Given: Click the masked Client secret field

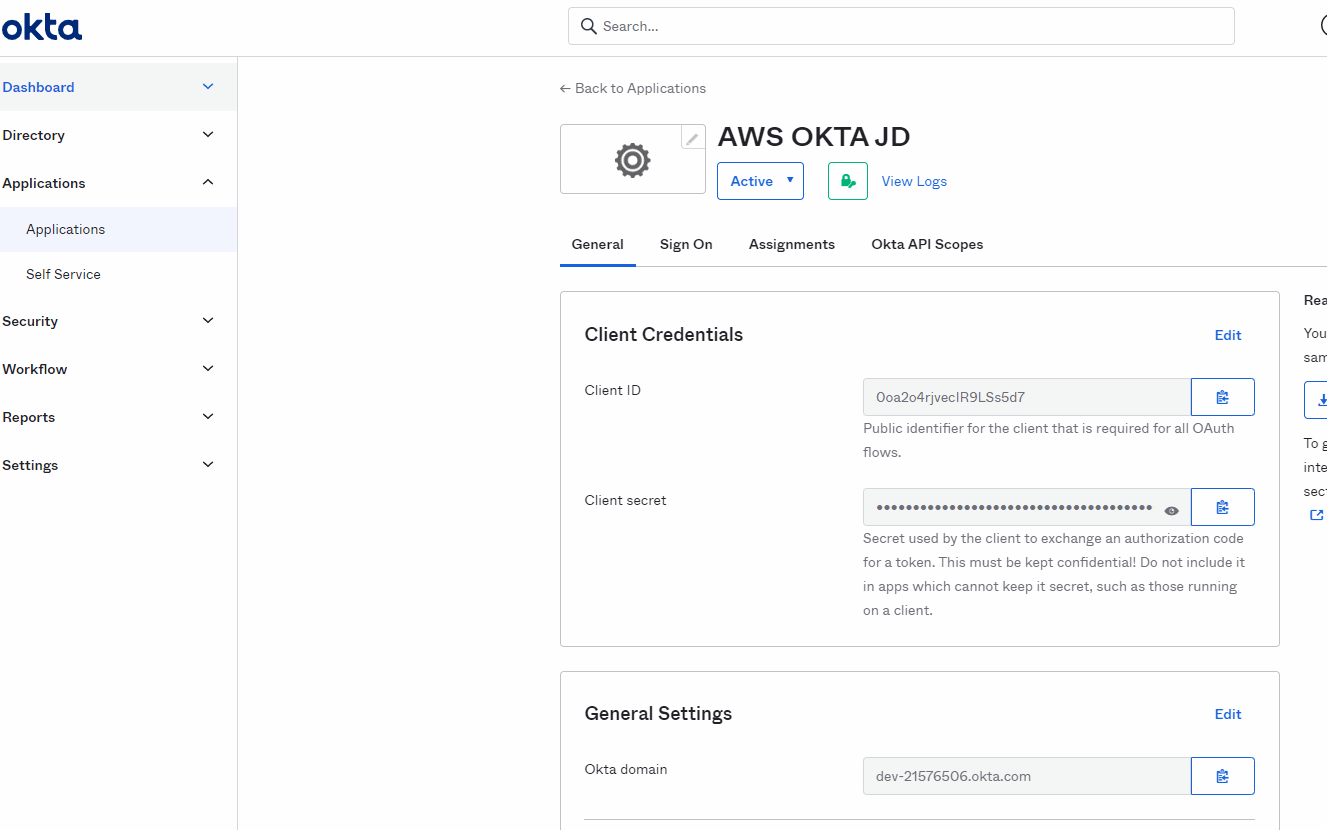Looking at the screenshot, I should [1027, 507].
